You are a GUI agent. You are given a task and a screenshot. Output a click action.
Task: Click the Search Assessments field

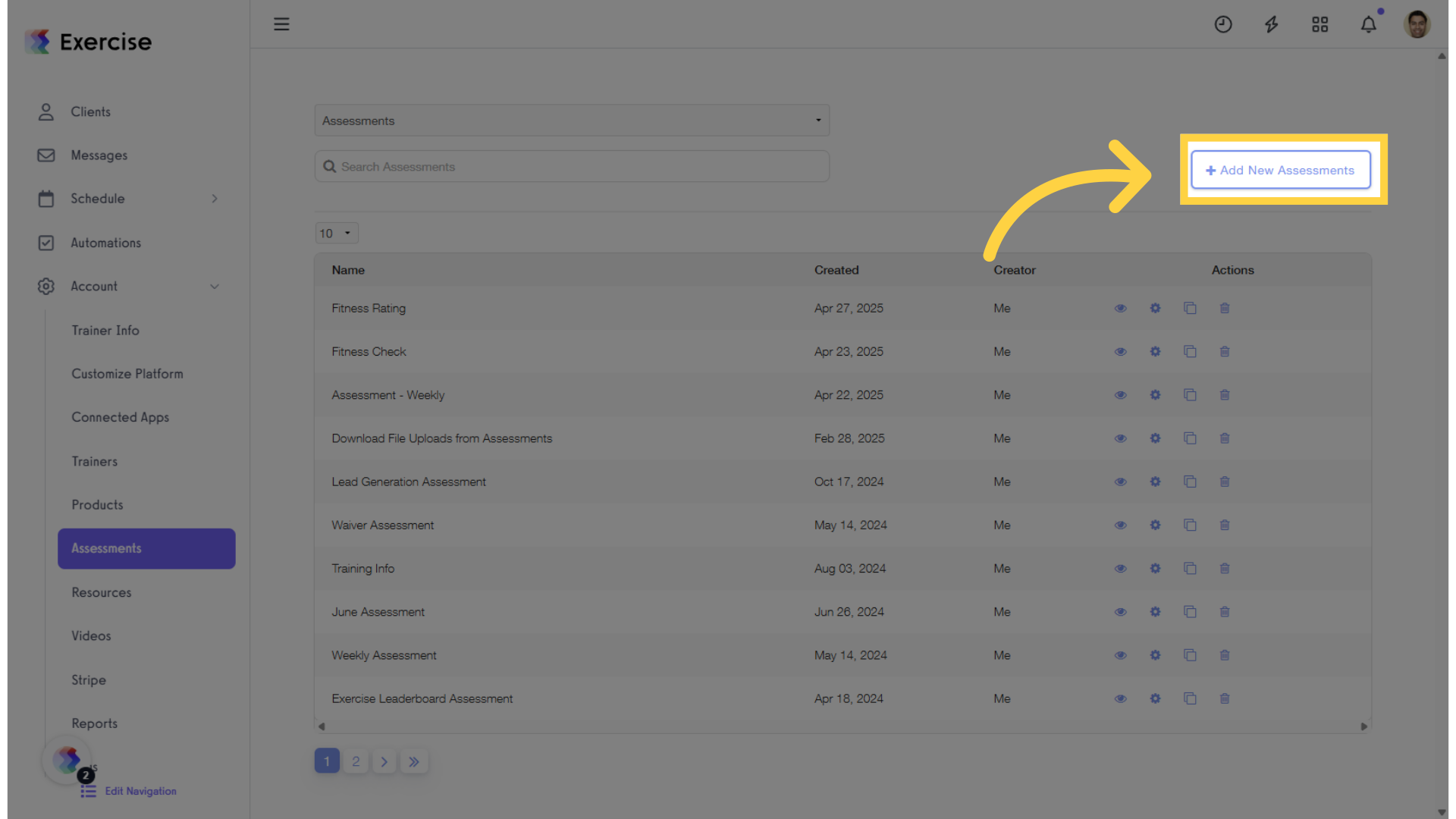pos(572,166)
